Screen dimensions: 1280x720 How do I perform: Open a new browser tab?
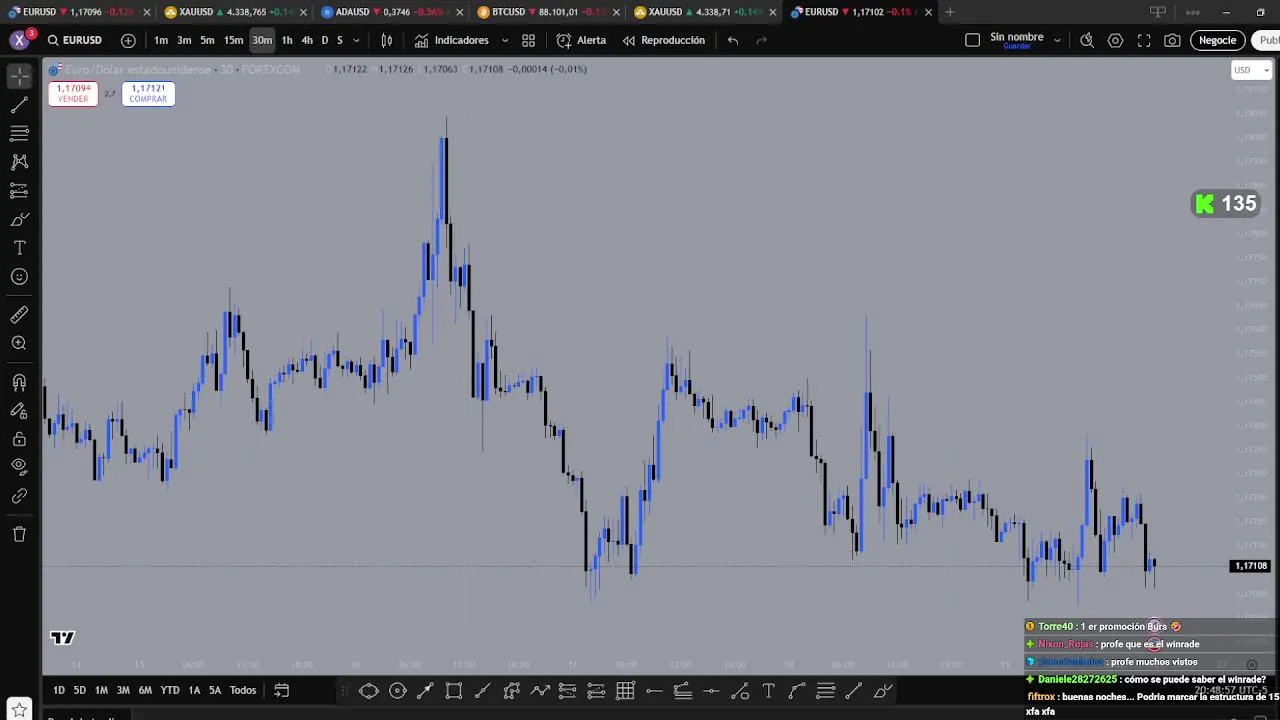tap(949, 12)
